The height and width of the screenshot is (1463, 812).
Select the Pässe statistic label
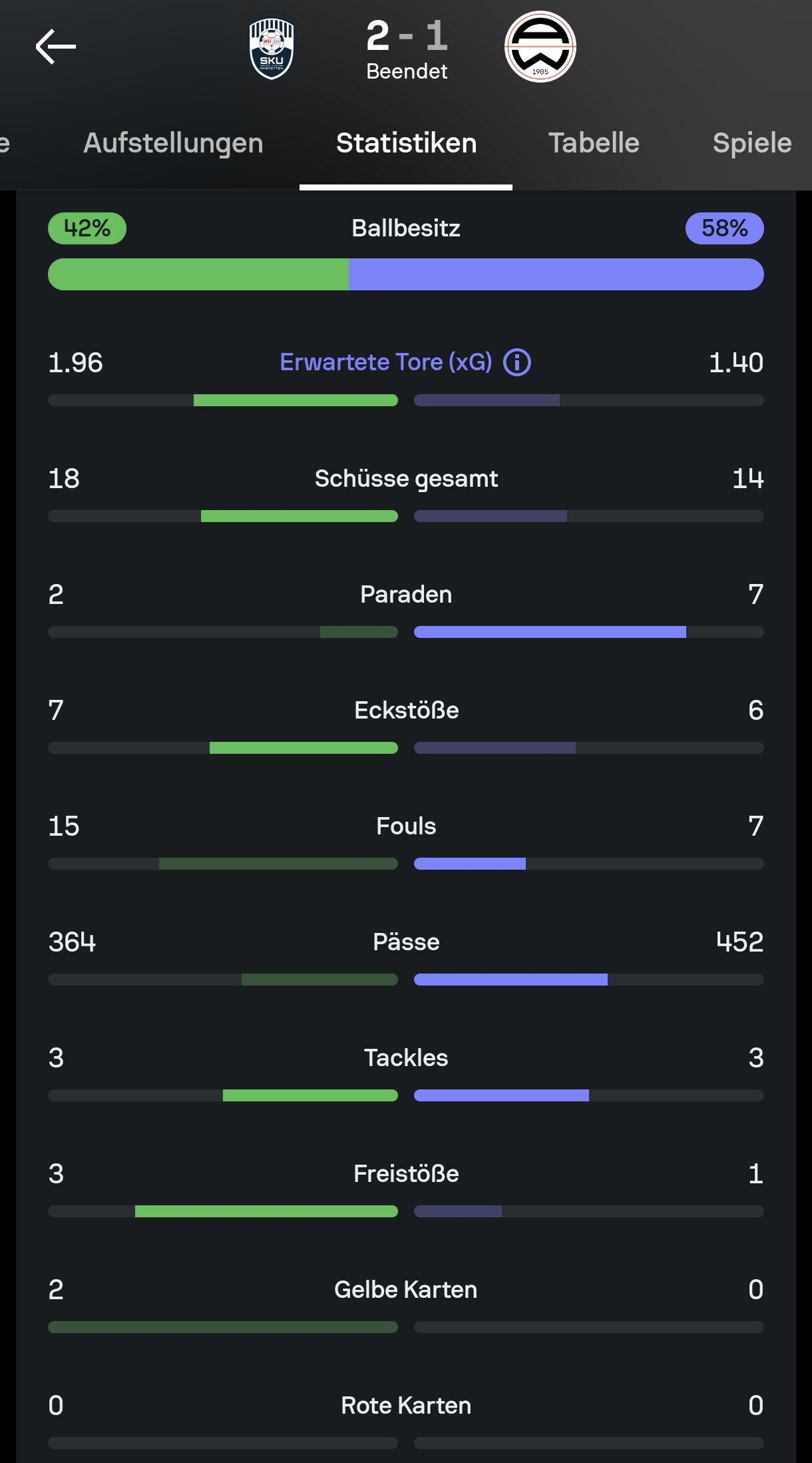point(406,942)
